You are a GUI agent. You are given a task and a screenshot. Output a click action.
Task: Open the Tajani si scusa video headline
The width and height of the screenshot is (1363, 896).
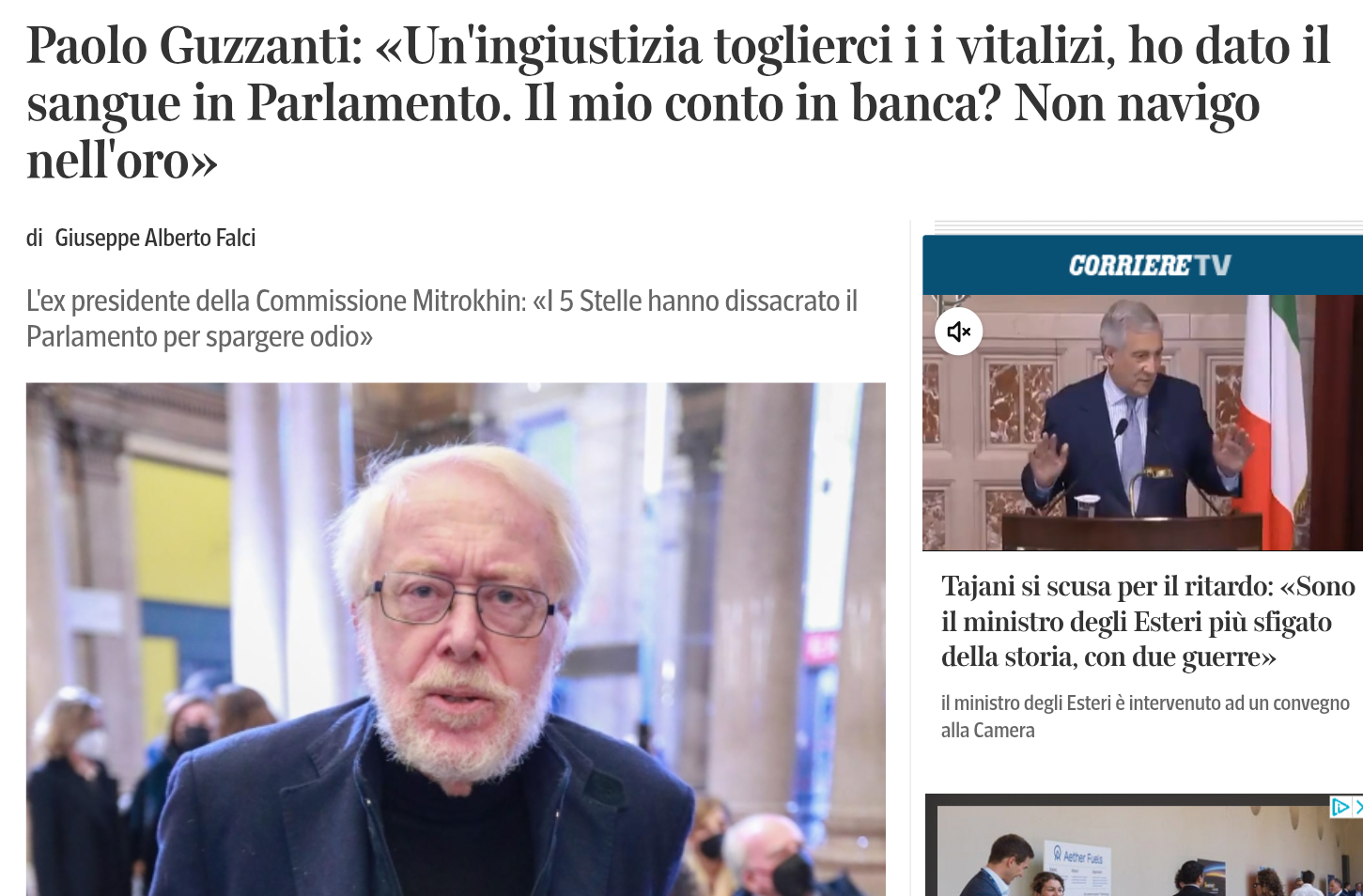tap(1148, 621)
